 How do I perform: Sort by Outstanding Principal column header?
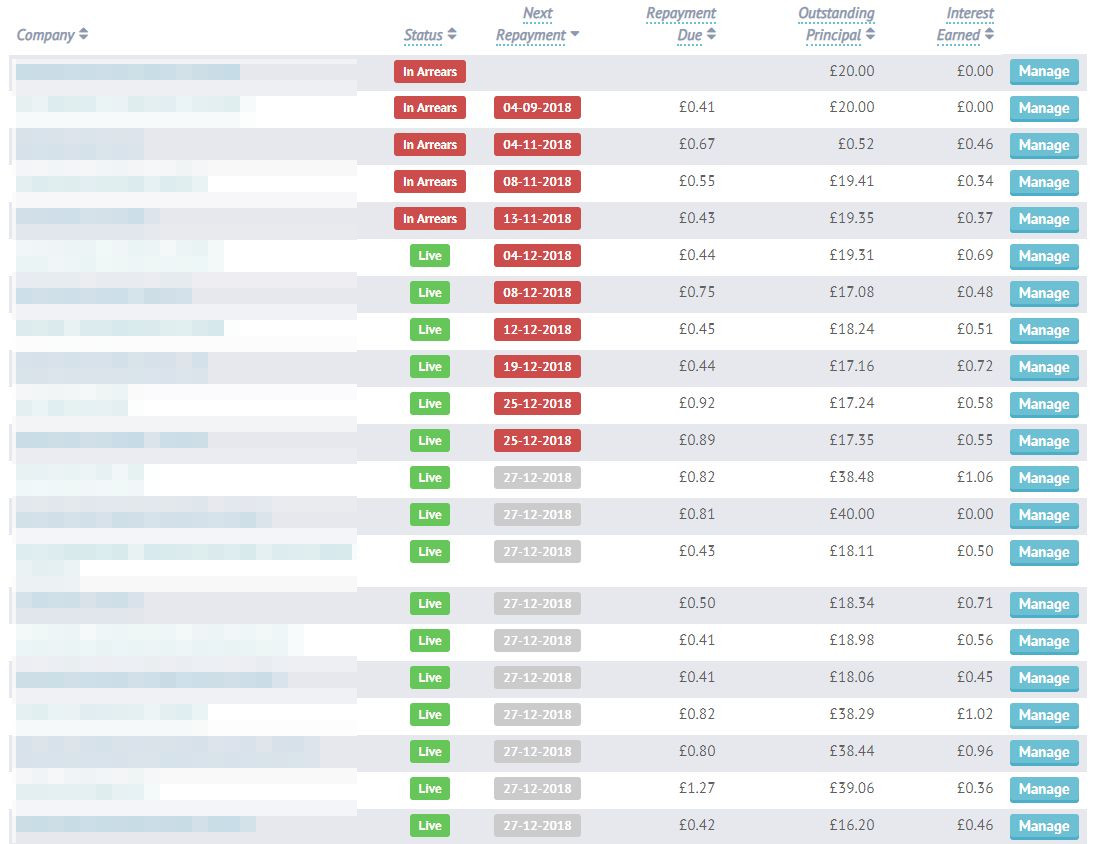tap(836, 24)
